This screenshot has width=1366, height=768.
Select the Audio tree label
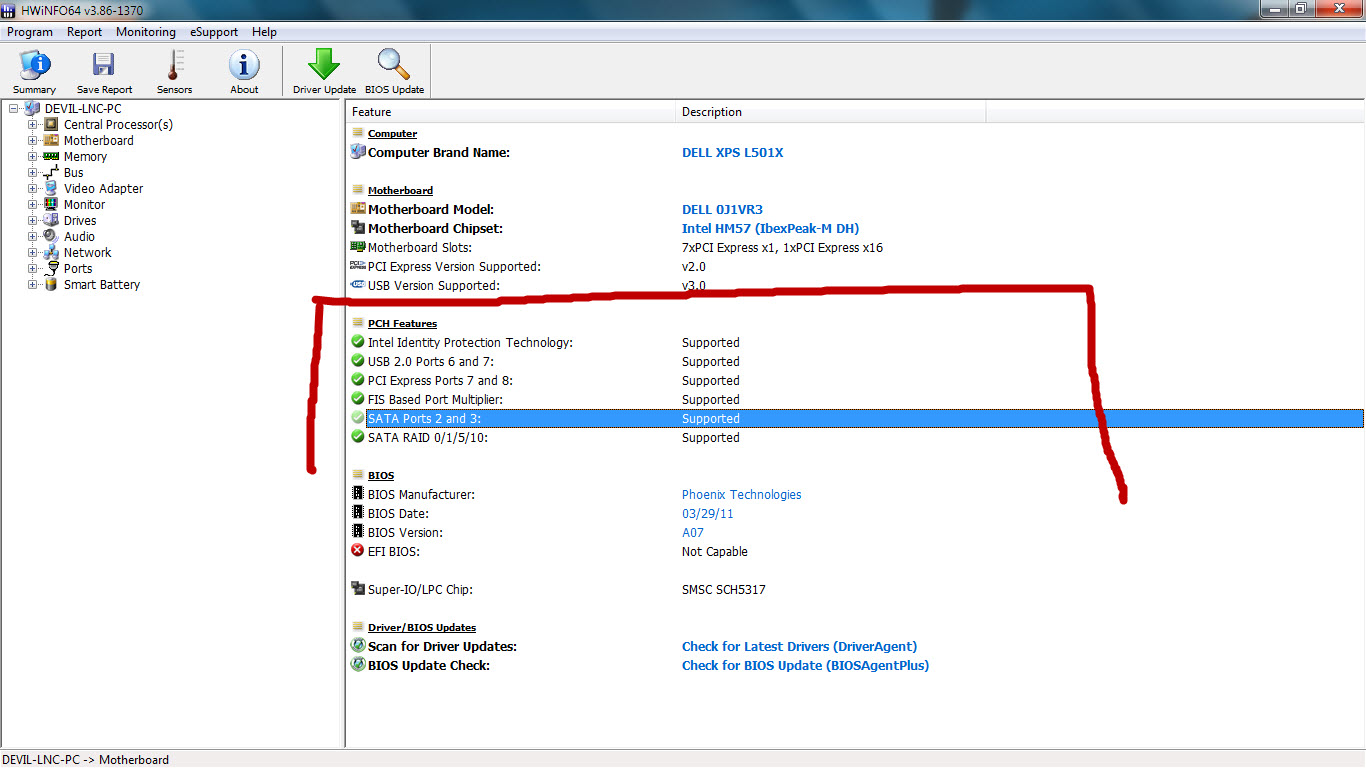(x=79, y=236)
